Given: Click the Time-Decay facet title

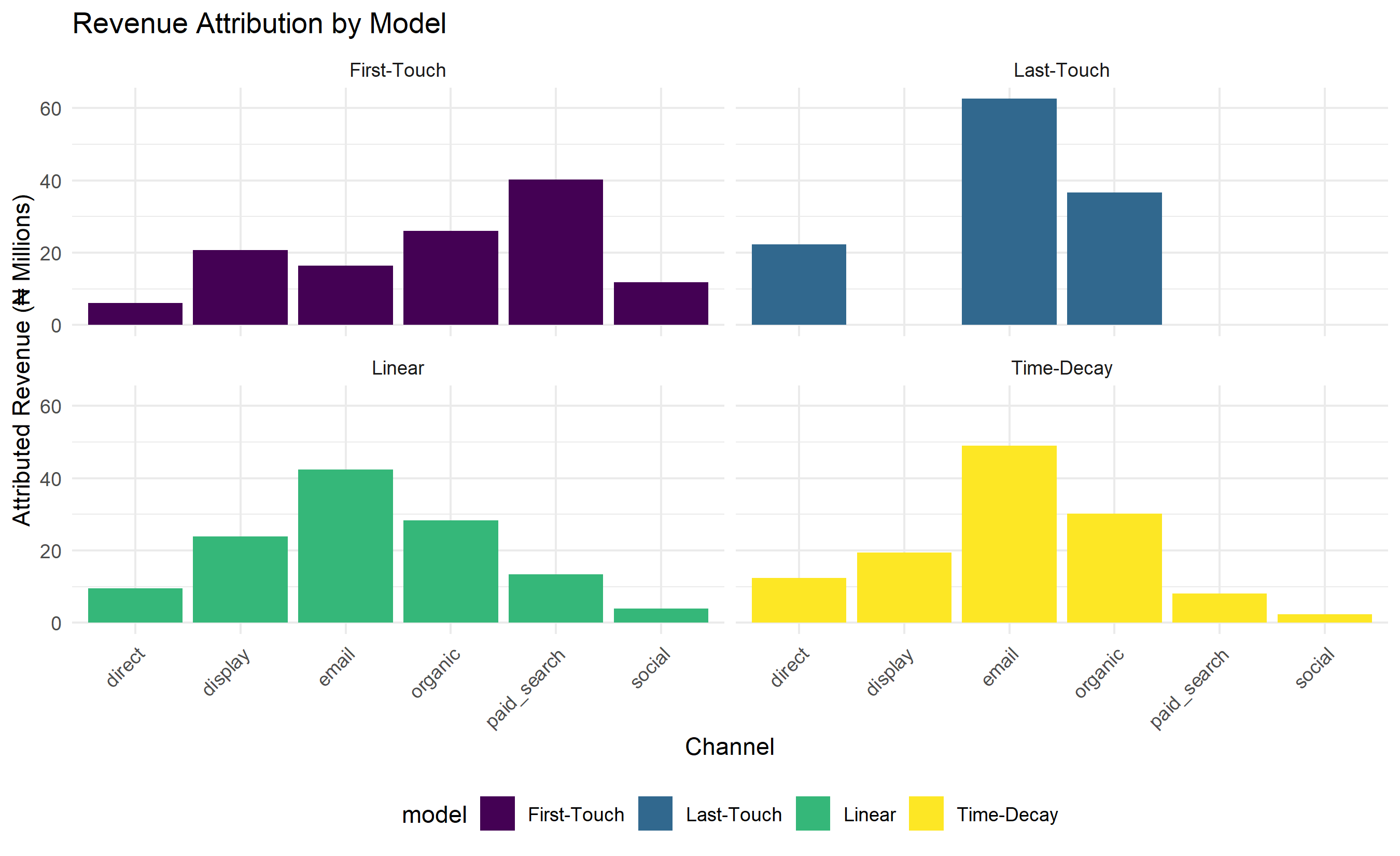Looking at the screenshot, I should tap(1061, 368).
